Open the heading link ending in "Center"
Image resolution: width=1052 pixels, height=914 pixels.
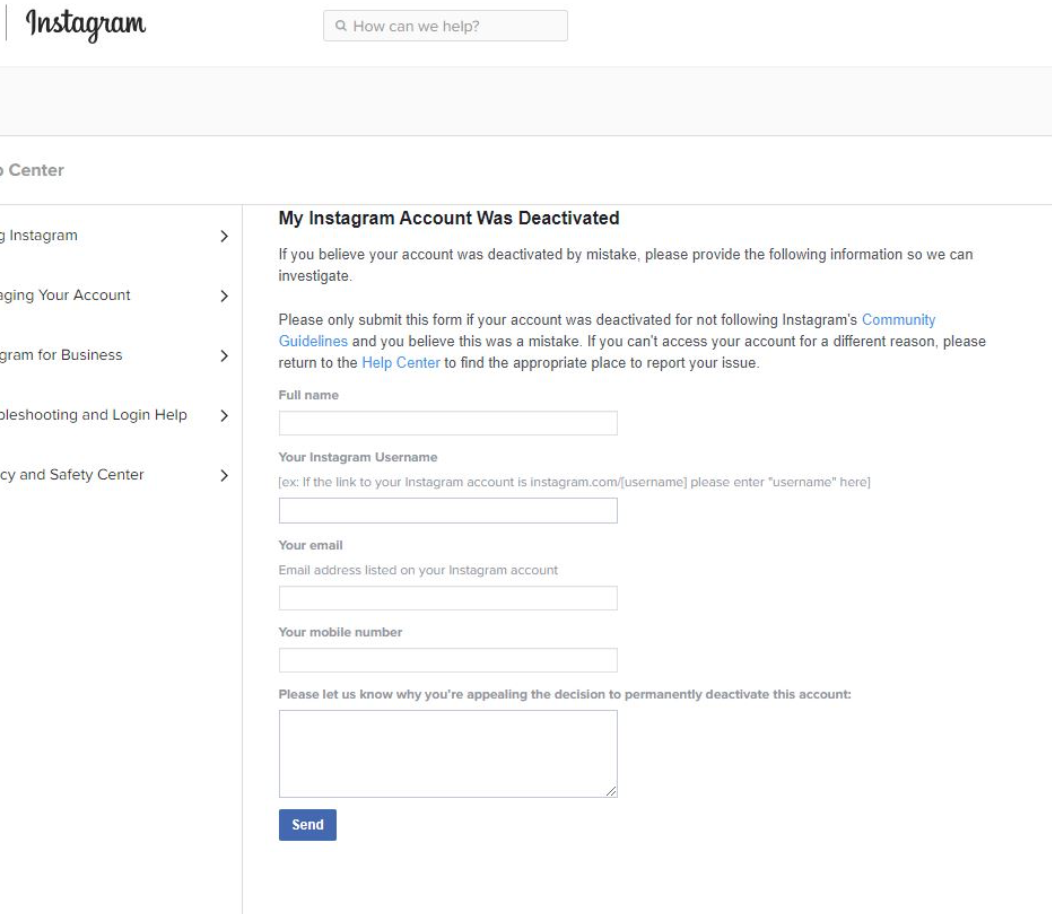pos(32,170)
